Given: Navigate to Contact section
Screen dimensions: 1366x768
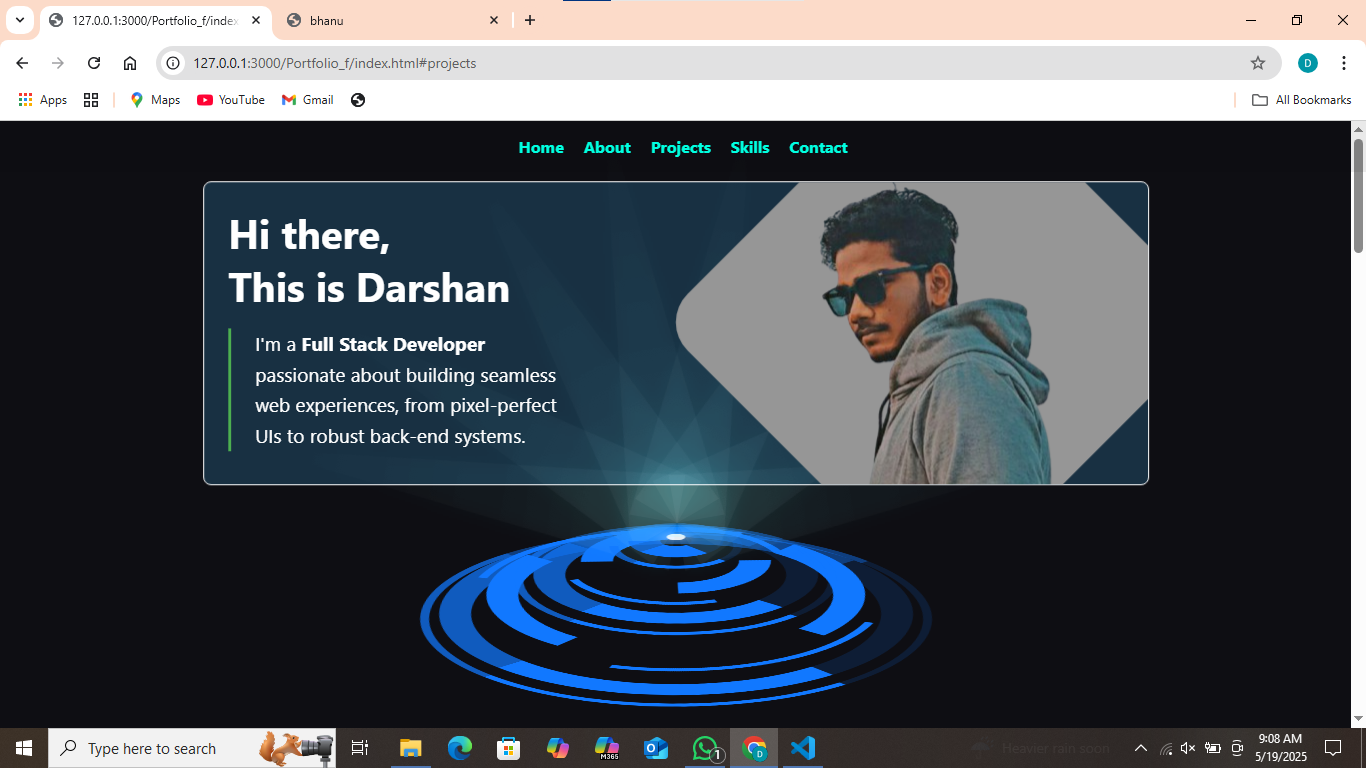Looking at the screenshot, I should pos(818,148).
